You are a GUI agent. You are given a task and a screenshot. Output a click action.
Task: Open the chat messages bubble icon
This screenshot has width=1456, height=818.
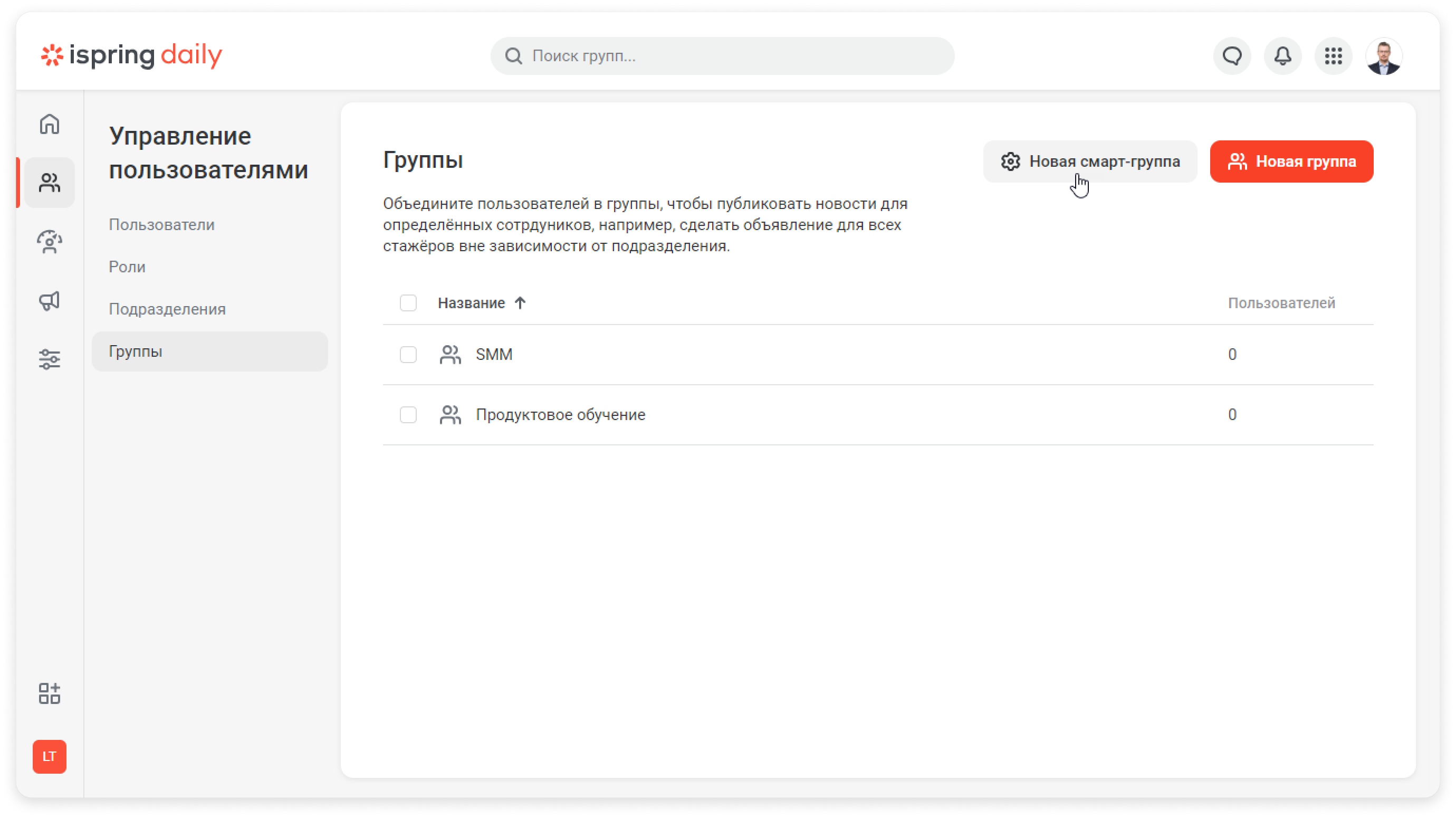click(1232, 56)
